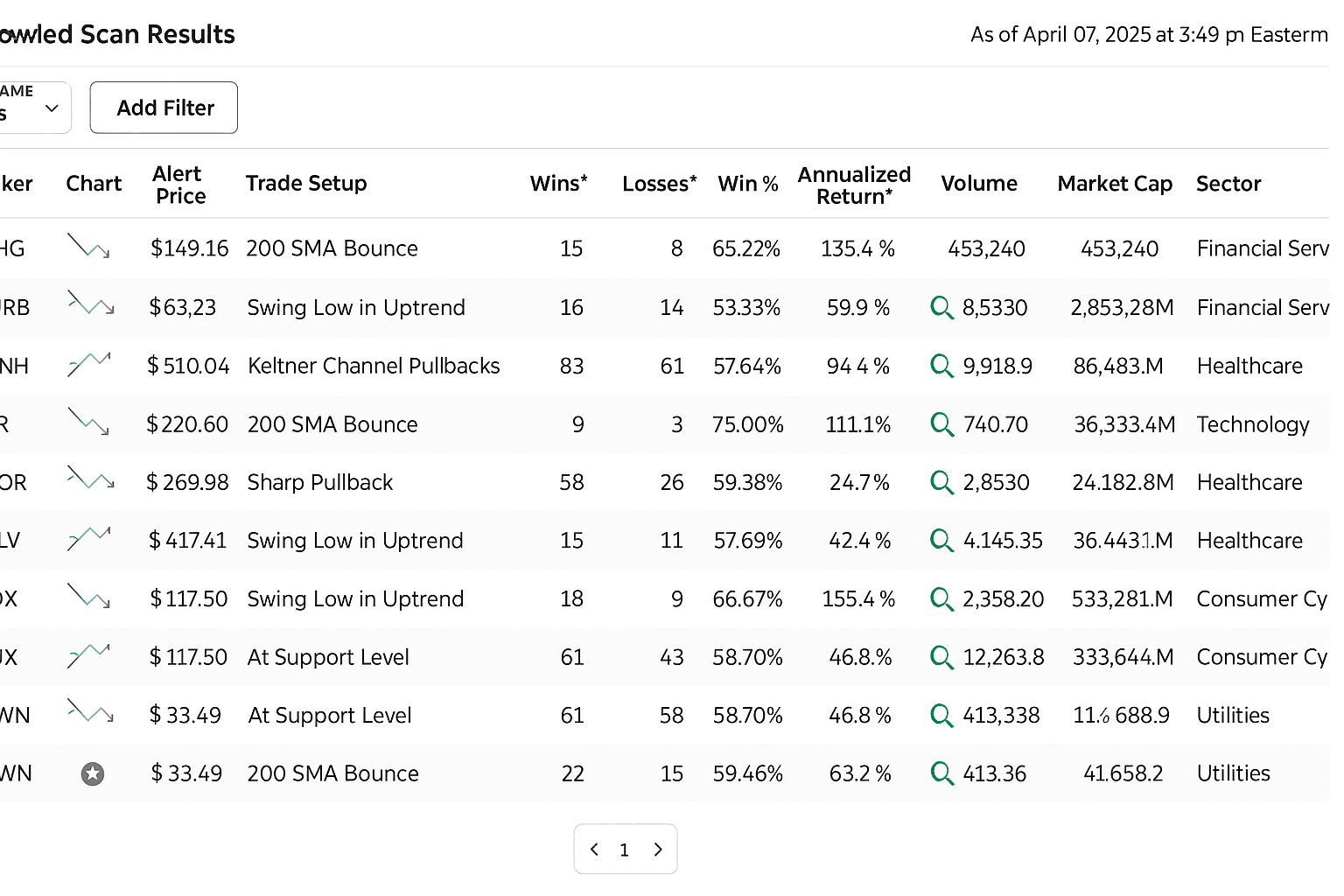
Task: Sort by Market Cap column header
Action: click(x=1115, y=184)
